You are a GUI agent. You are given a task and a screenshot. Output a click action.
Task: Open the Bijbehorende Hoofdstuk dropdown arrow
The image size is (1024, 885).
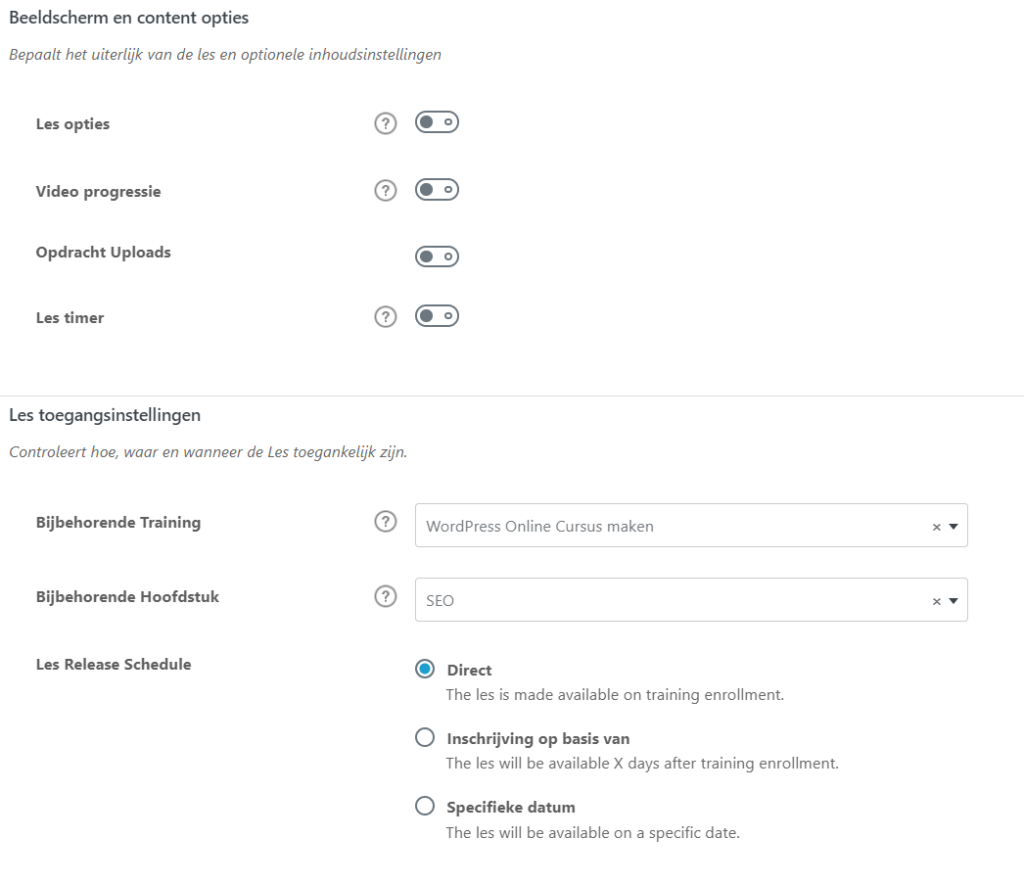pos(953,600)
